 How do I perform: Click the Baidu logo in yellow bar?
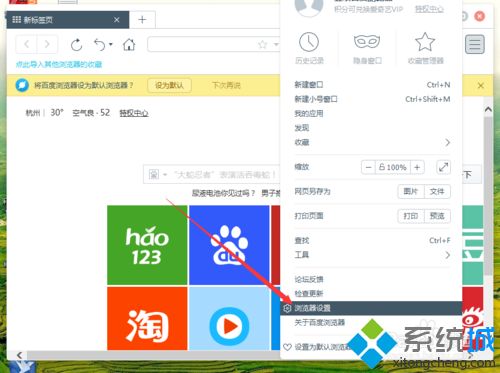pyautogui.click(x=22, y=85)
